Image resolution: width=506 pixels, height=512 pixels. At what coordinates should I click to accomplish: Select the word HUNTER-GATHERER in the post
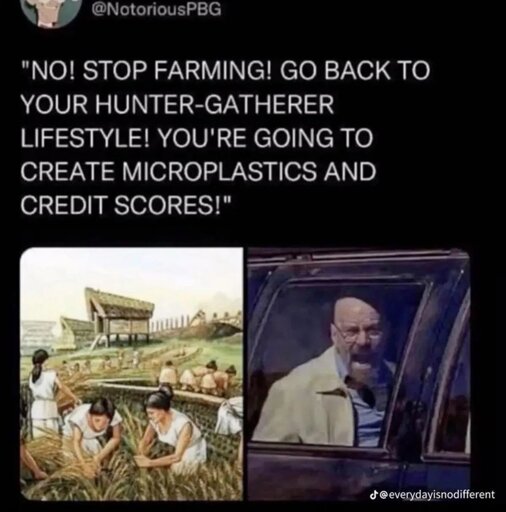click(216, 104)
